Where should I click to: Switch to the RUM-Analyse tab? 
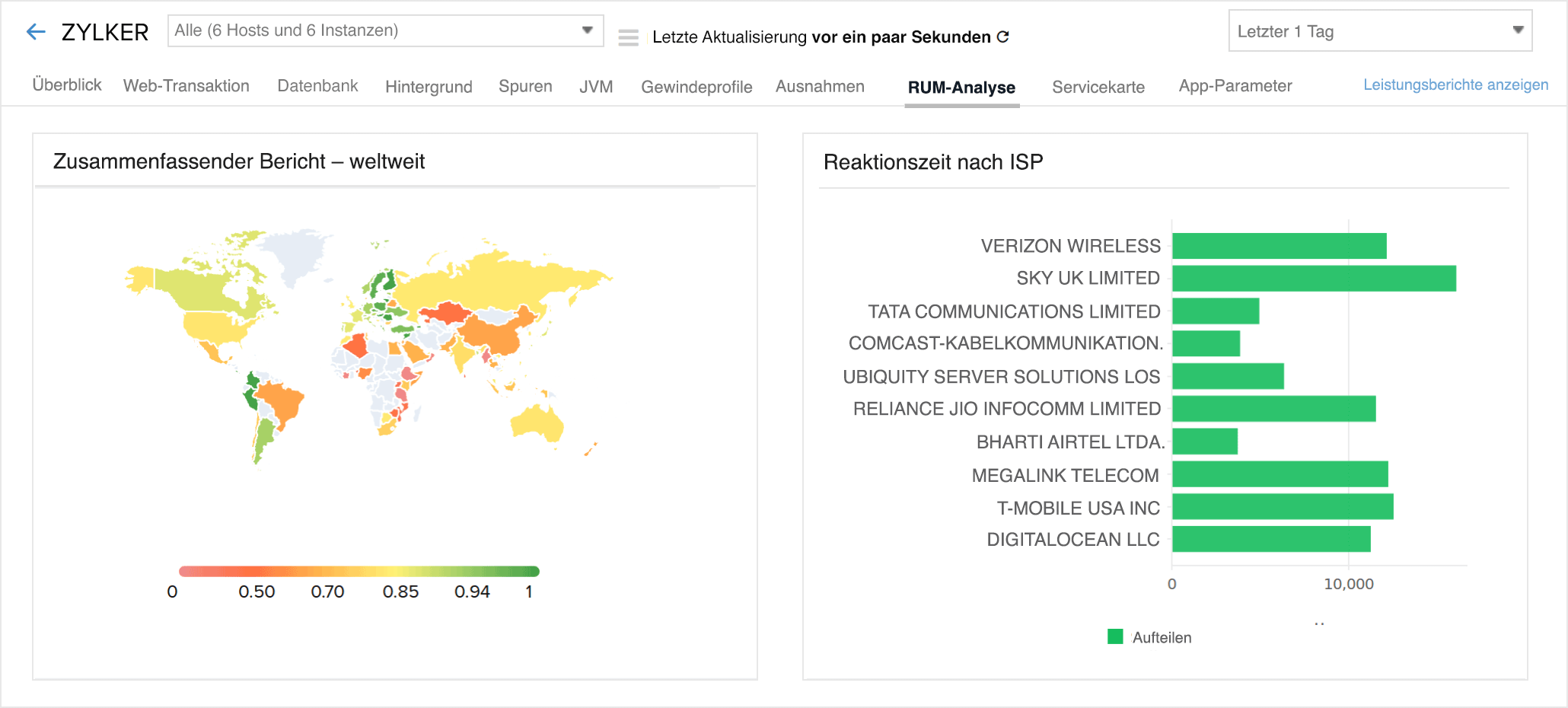[x=961, y=87]
